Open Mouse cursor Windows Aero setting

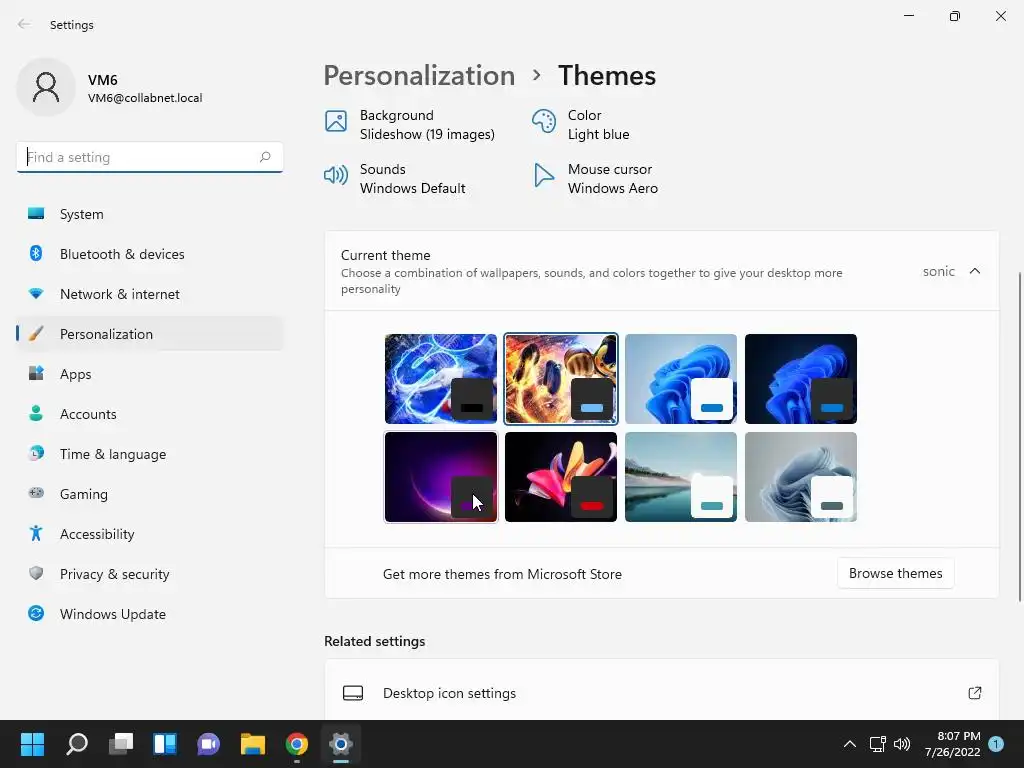(596, 178)
